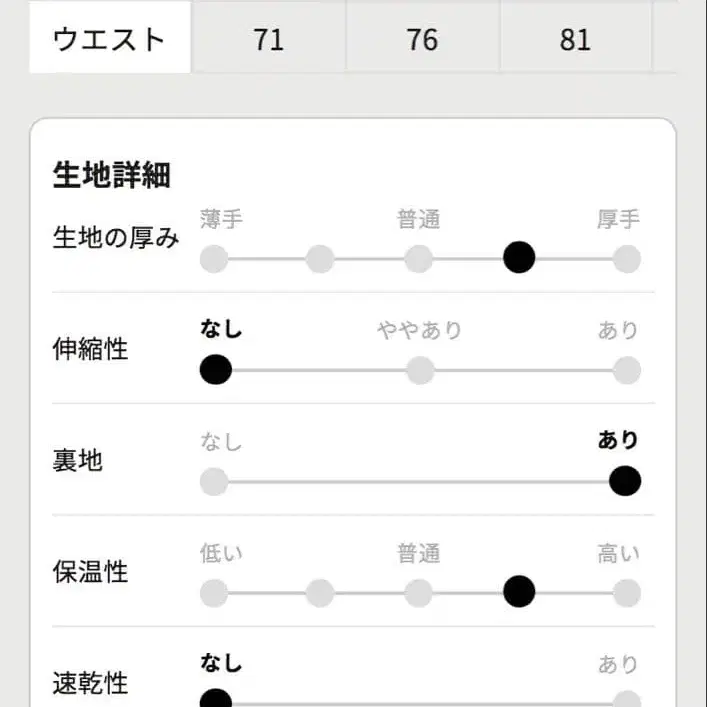Click the selected black 保温性 dot

[519, 592]
